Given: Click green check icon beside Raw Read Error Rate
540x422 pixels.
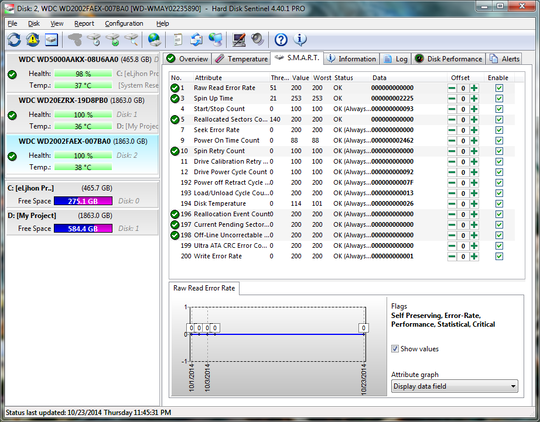Looking at the screenshot, I should click(175, 88).
